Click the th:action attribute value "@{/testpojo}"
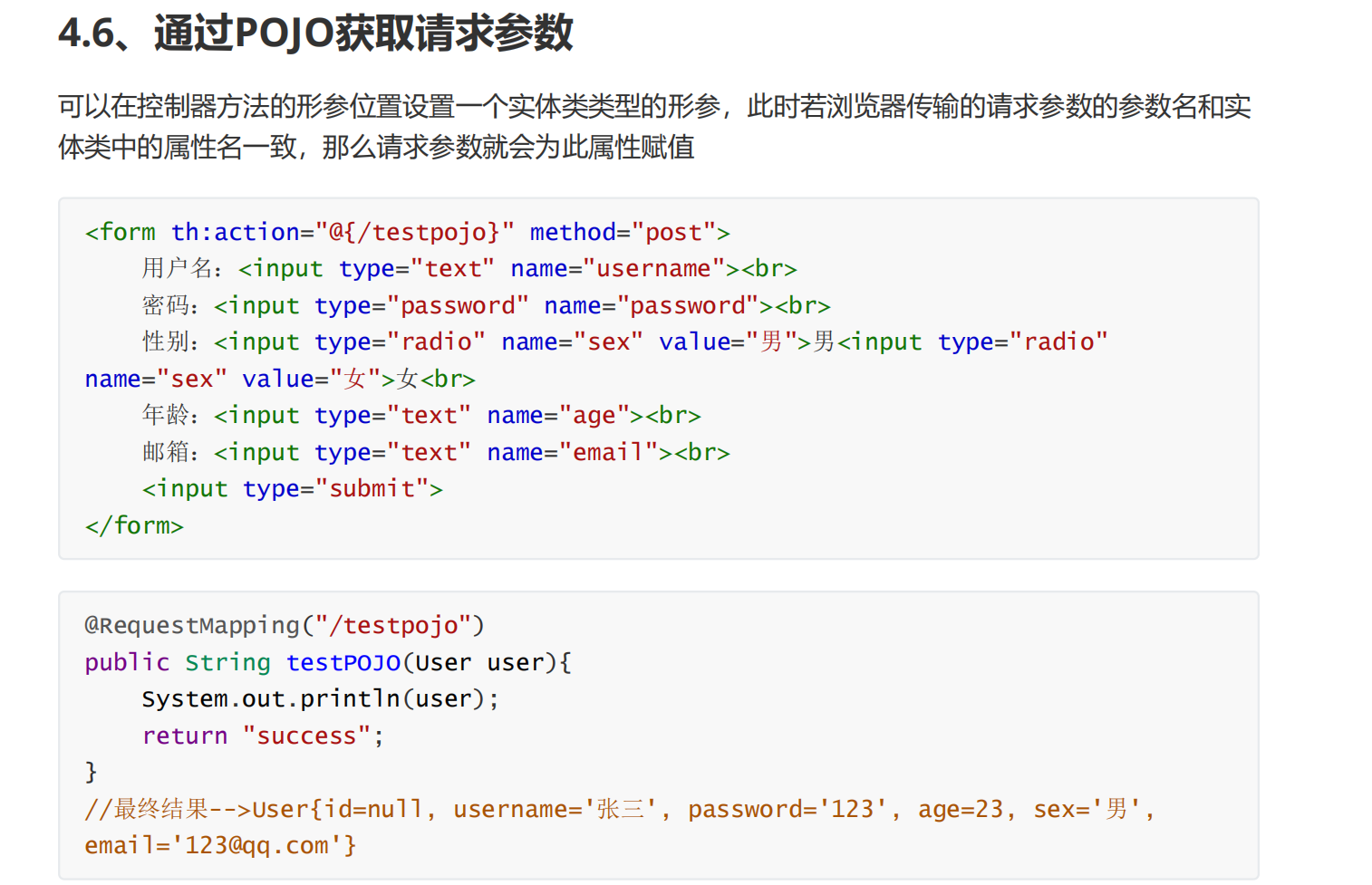Image resolution: width=1372 pixels, height=885 pixels. coord(414,233)
